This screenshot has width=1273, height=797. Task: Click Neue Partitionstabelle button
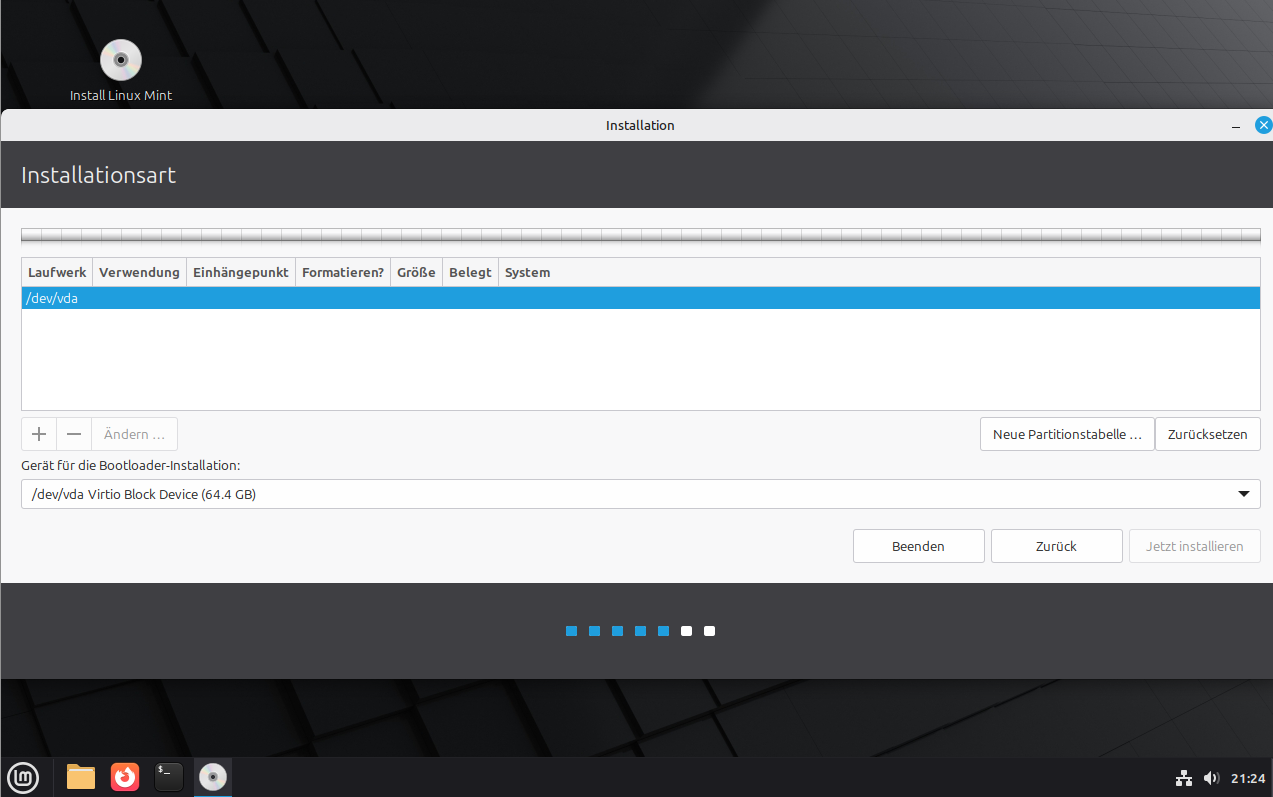click(x=1066, y=435)
